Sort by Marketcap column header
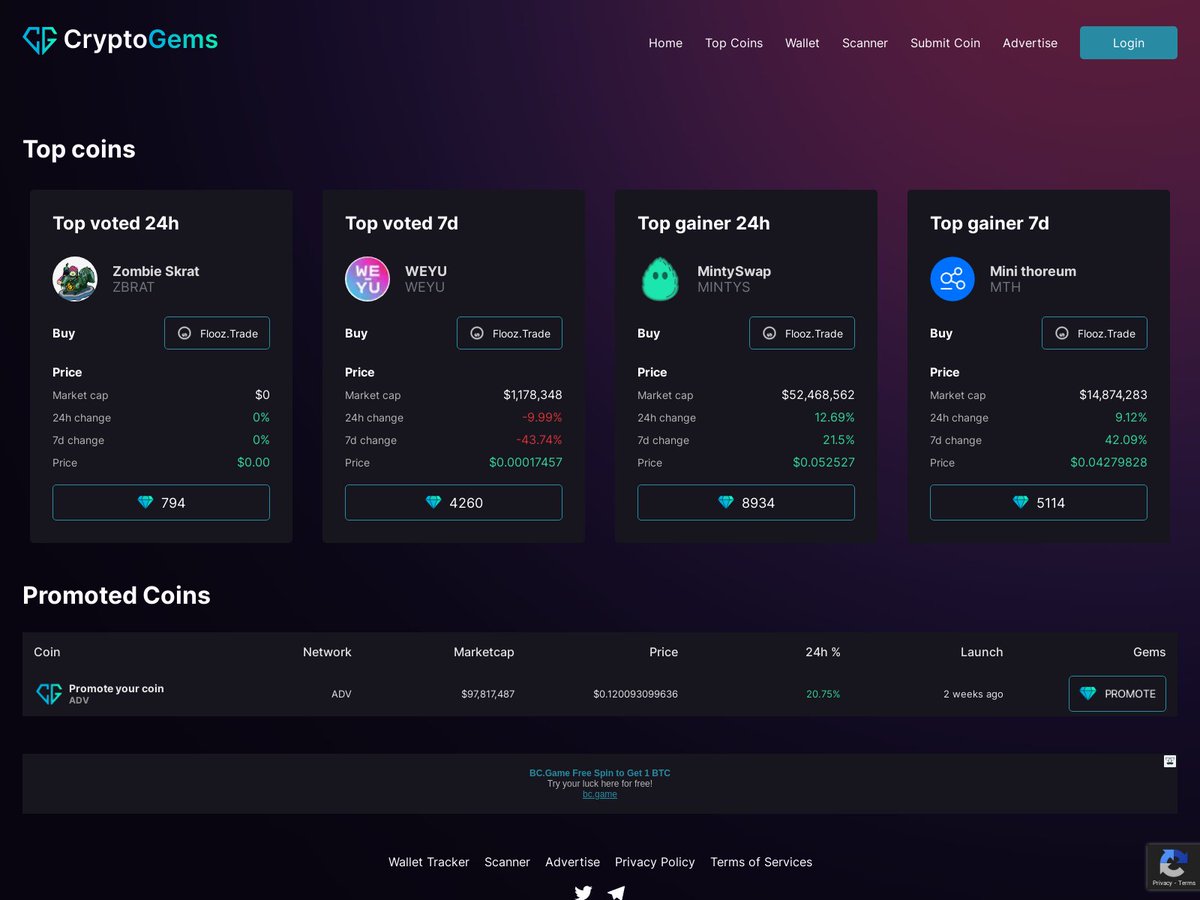 (484, 652)
